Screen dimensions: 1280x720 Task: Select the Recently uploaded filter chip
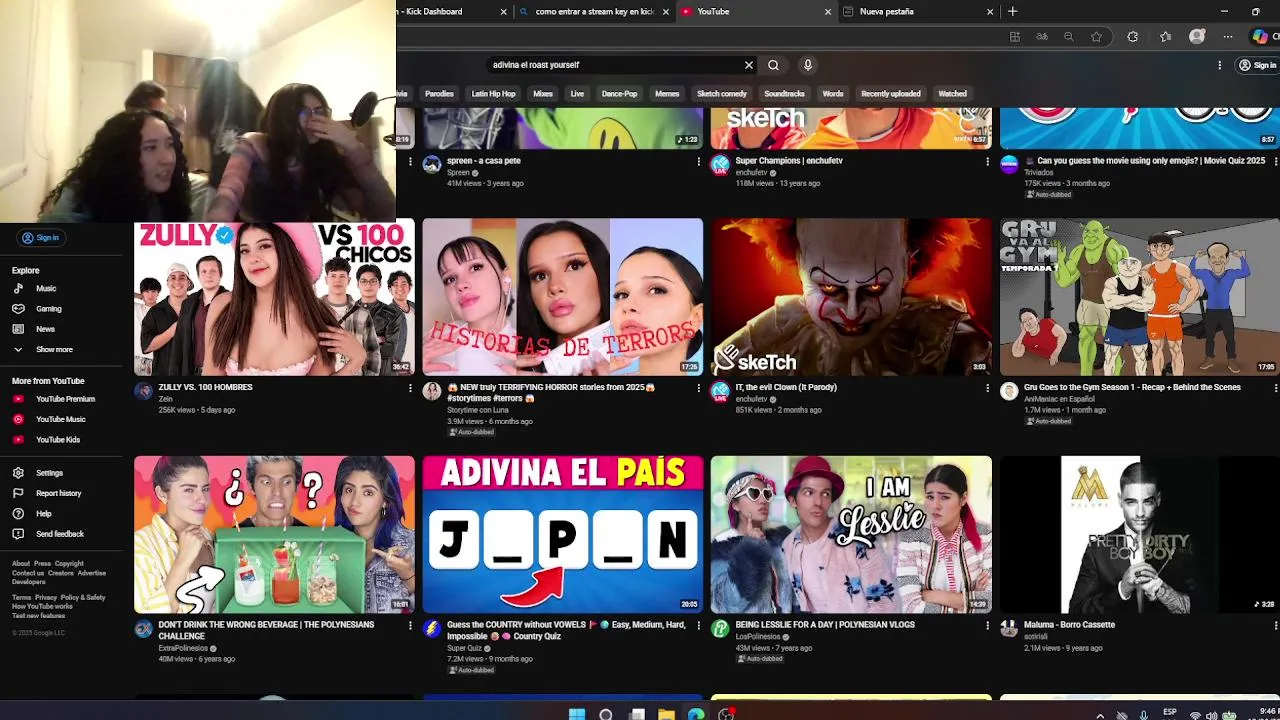pyautogui.click(x=891, y=94)
